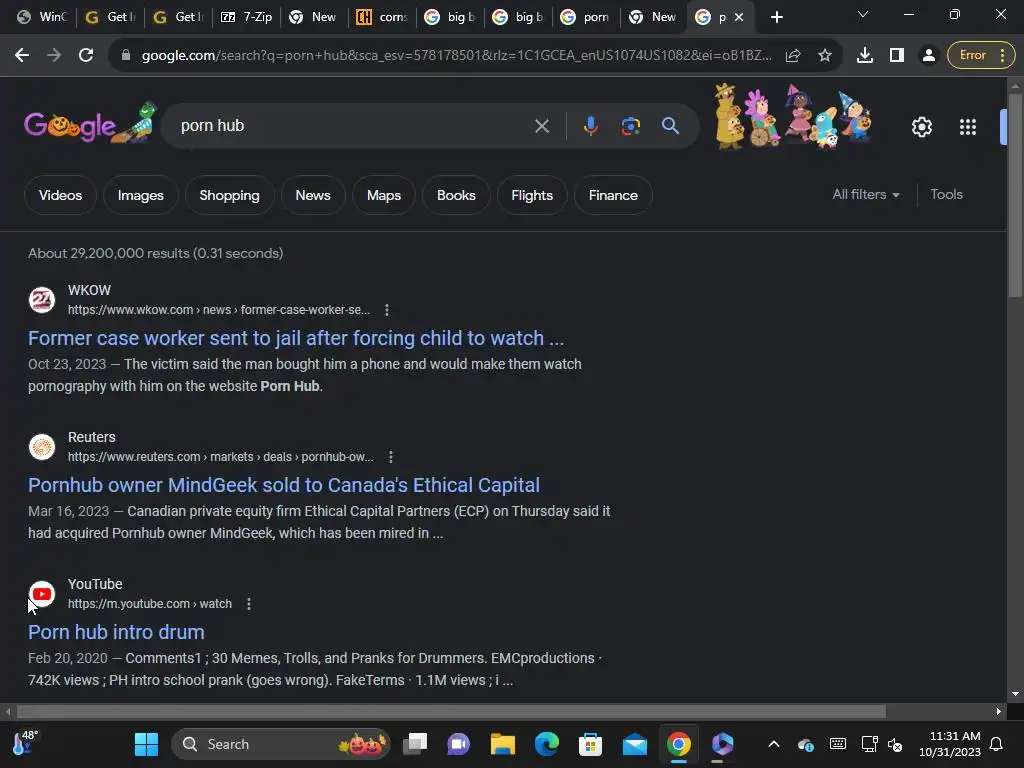Open more options for the YouTube result

[x=249, y=604]
